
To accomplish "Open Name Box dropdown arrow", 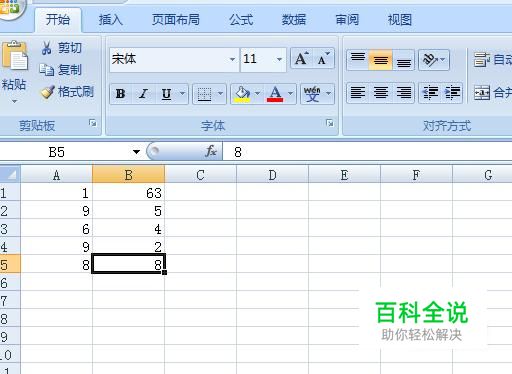I will coord(136,152).
